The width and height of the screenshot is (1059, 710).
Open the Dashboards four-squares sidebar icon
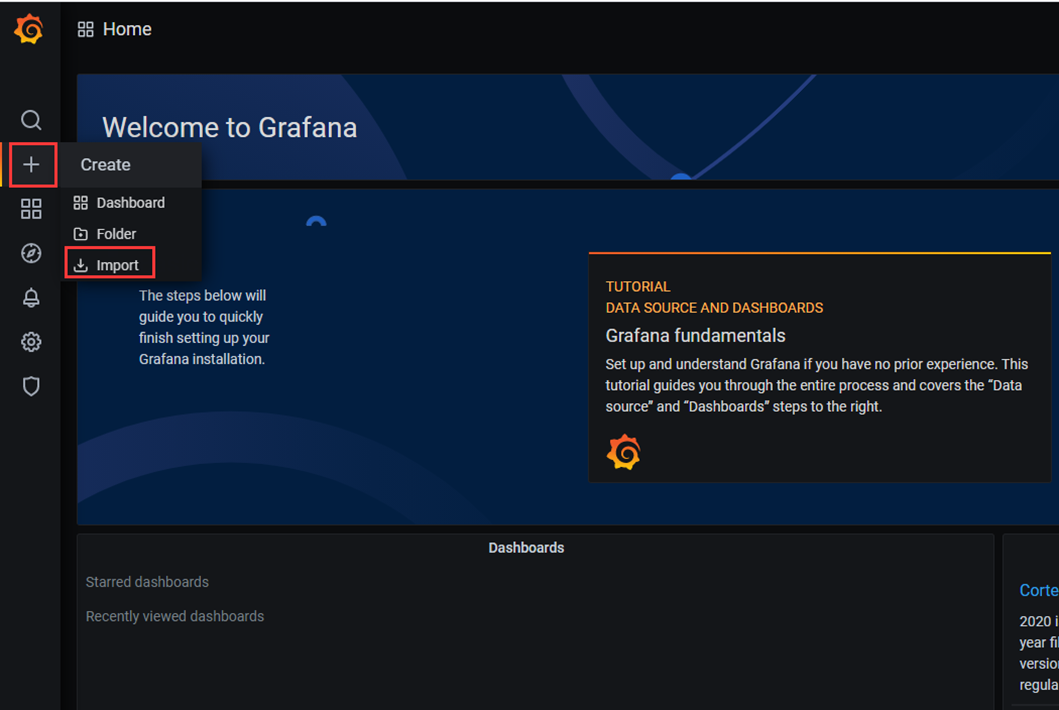click(x=31, y=209)
